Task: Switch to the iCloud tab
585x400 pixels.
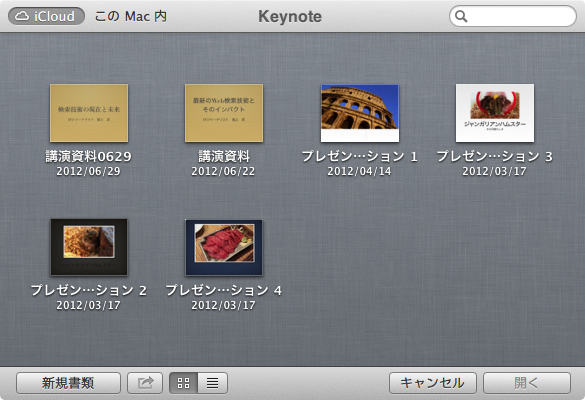Action: pos(47,16)
